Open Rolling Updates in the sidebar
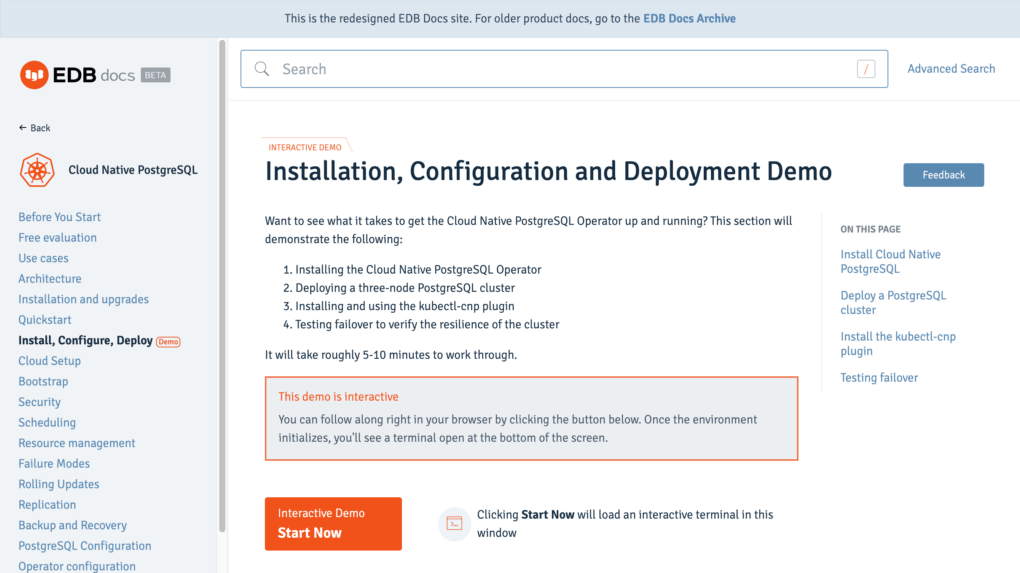The image size is (1020, 573). pos(59,485)
